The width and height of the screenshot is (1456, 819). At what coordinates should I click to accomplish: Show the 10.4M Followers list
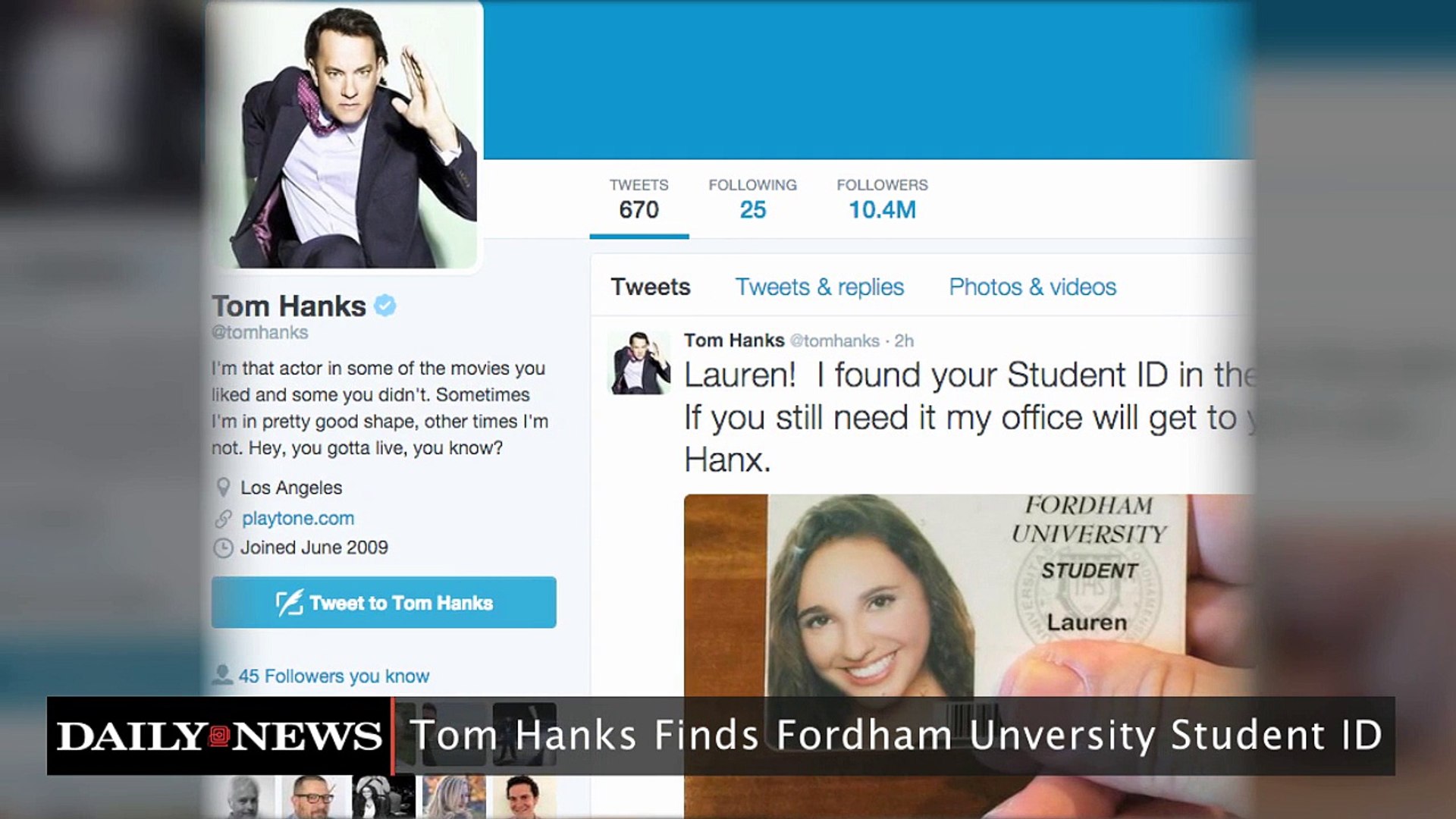(882, 199)
